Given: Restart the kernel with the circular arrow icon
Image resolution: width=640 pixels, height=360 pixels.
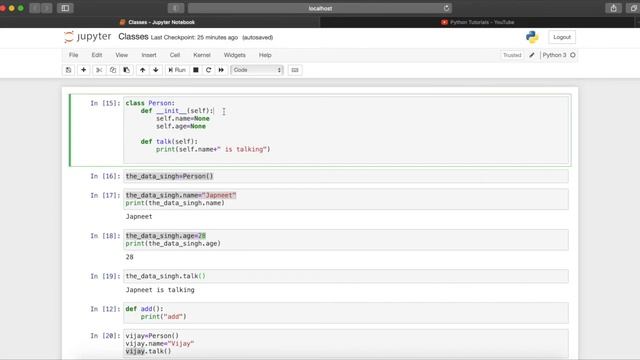Looking at the screenshot, I should point(209,70).
